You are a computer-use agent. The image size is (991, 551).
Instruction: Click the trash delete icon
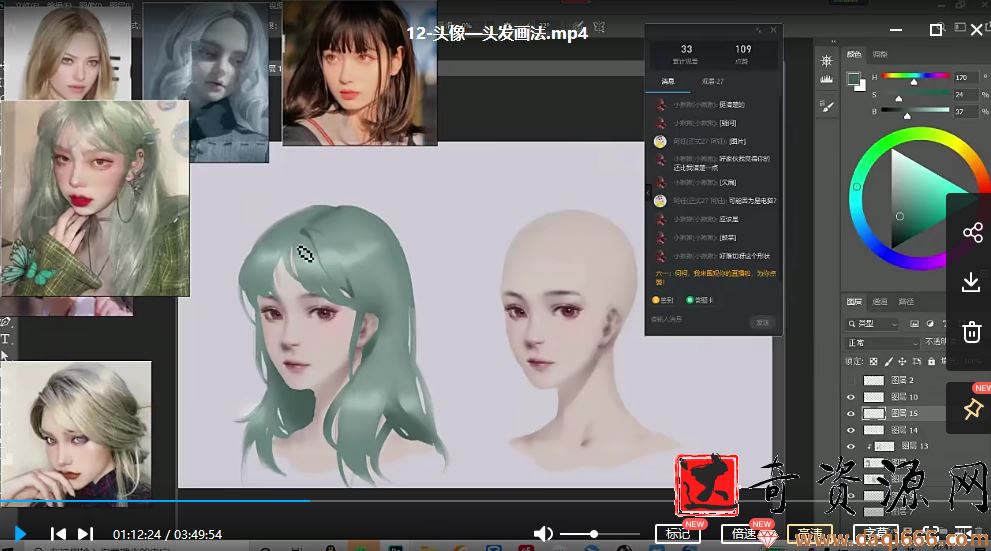pyautogui.click(x=971, y=332)
